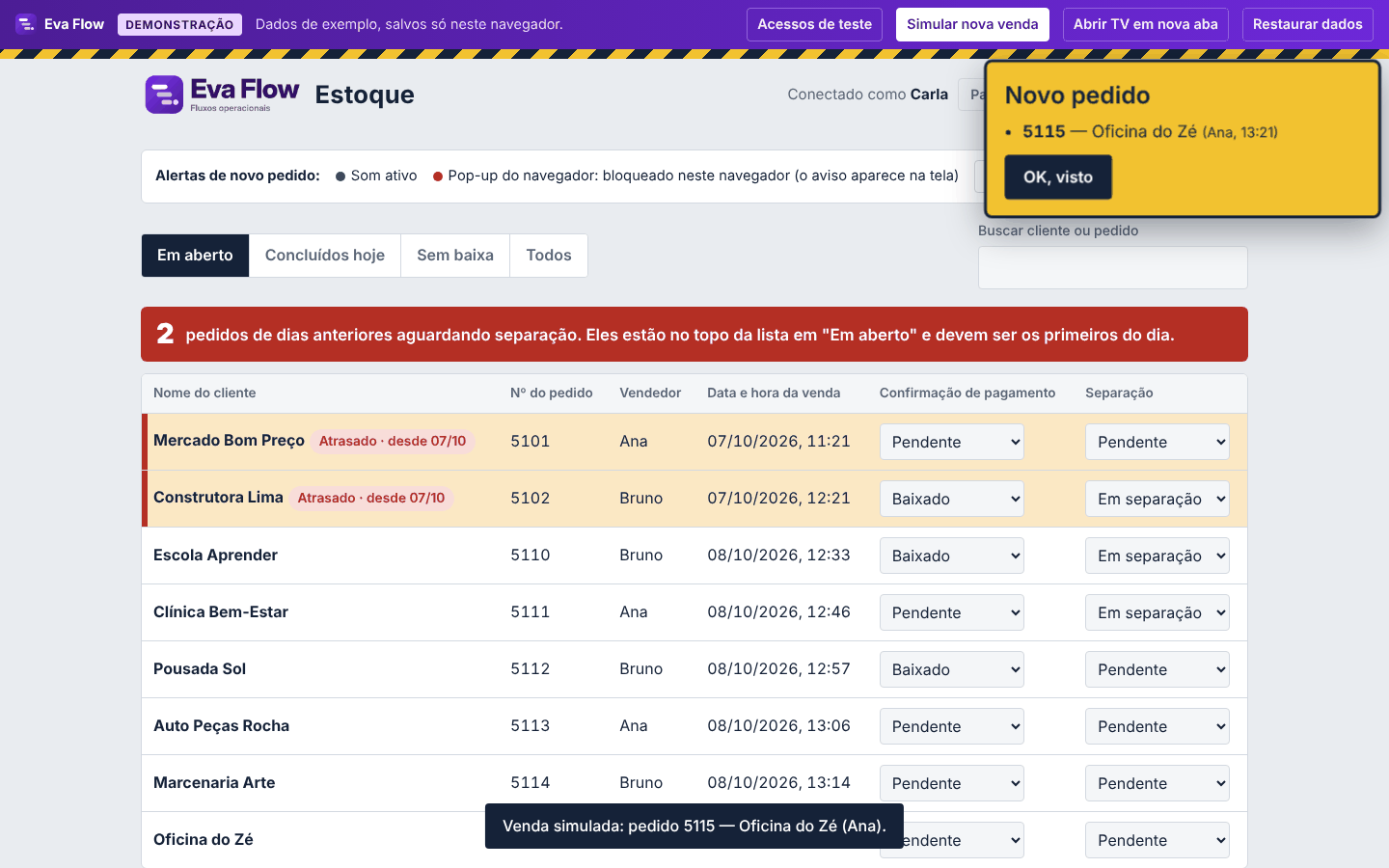The width and height of the screenshot is (1389, 868).
Task: Open payment dropdown for Auto Peças Rocha
Action: pyautogui.click(x=952, y=726)
